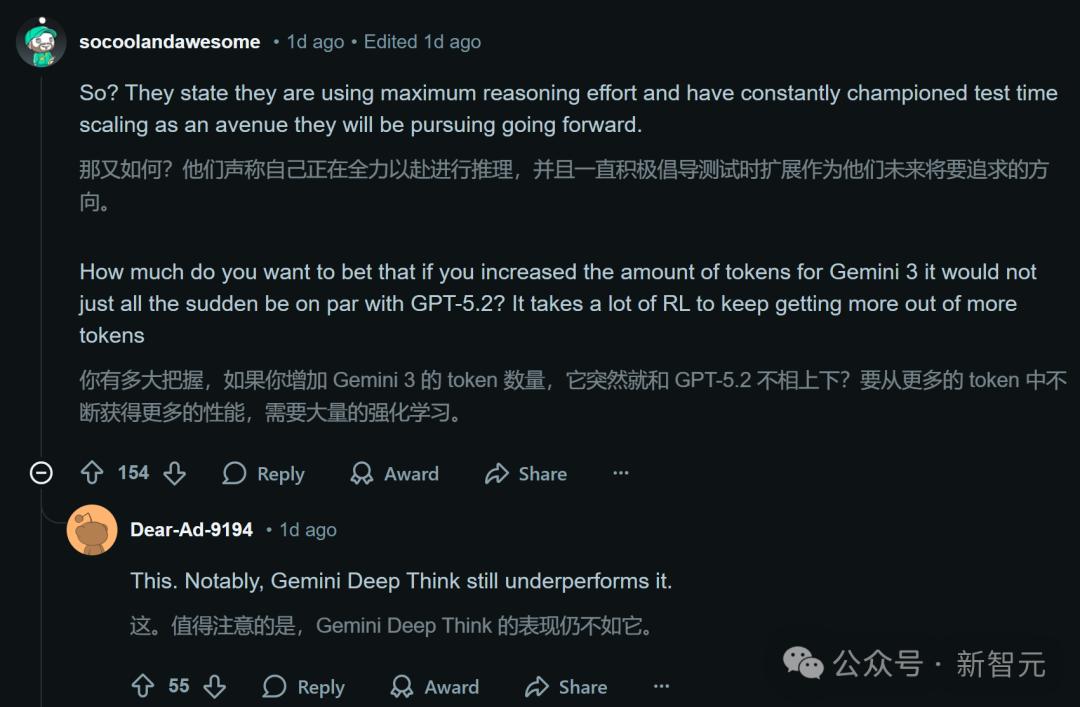
Task: Click socoolandawesome's avatar picture
Action: point(40,40)
